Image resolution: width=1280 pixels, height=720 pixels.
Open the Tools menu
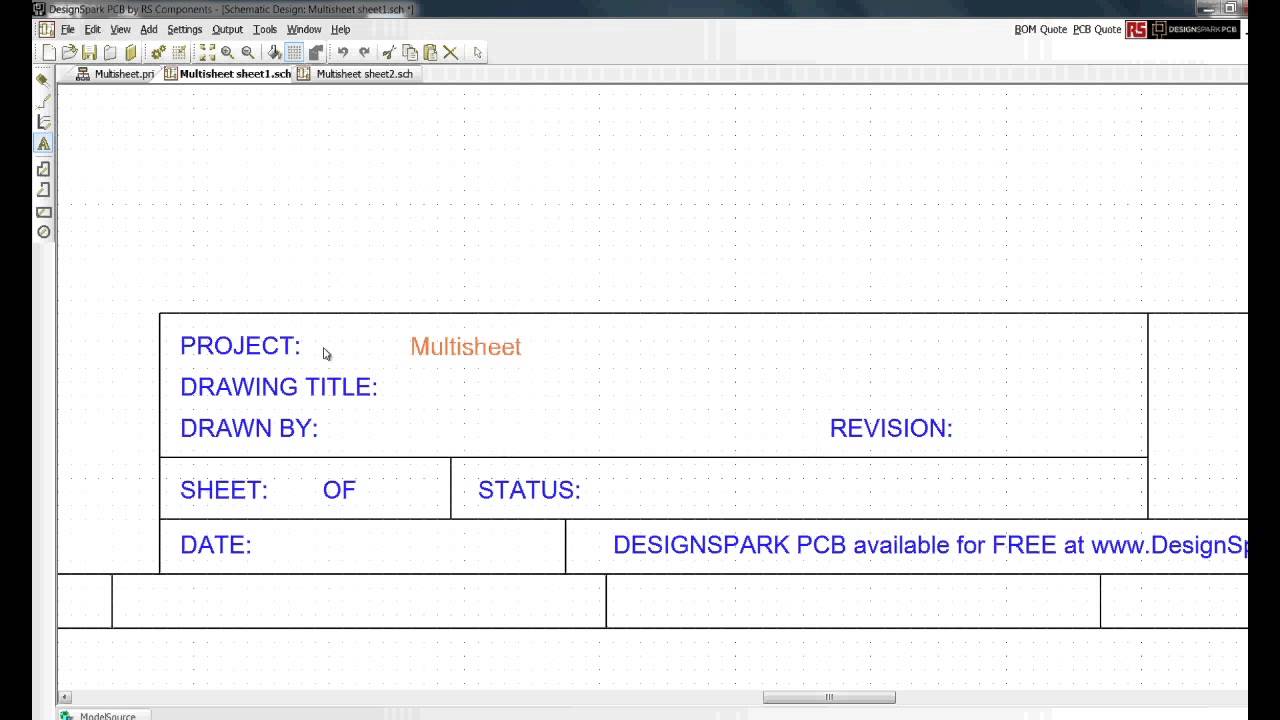click(264, 30)
